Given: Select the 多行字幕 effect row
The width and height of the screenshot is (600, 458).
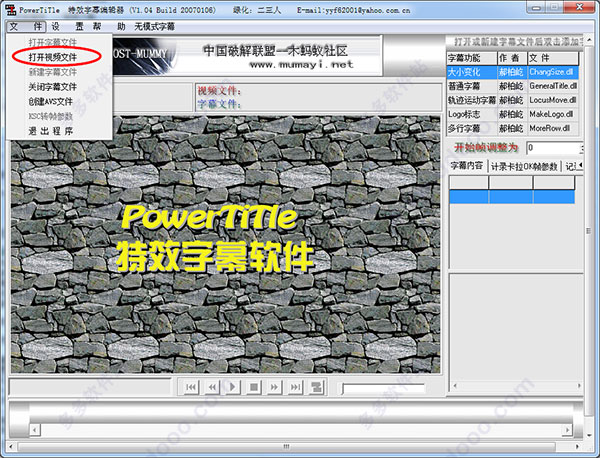Looking at the screenshot, I should click(x=512, y=129).
